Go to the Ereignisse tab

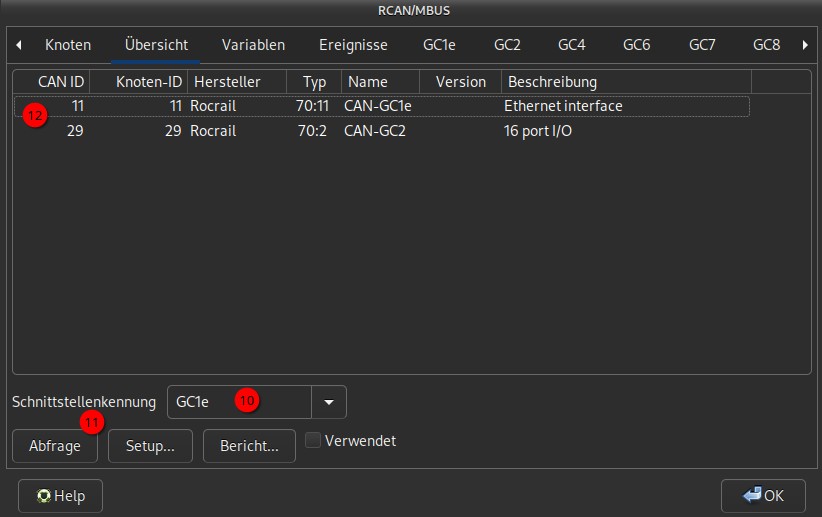point(353,45)
